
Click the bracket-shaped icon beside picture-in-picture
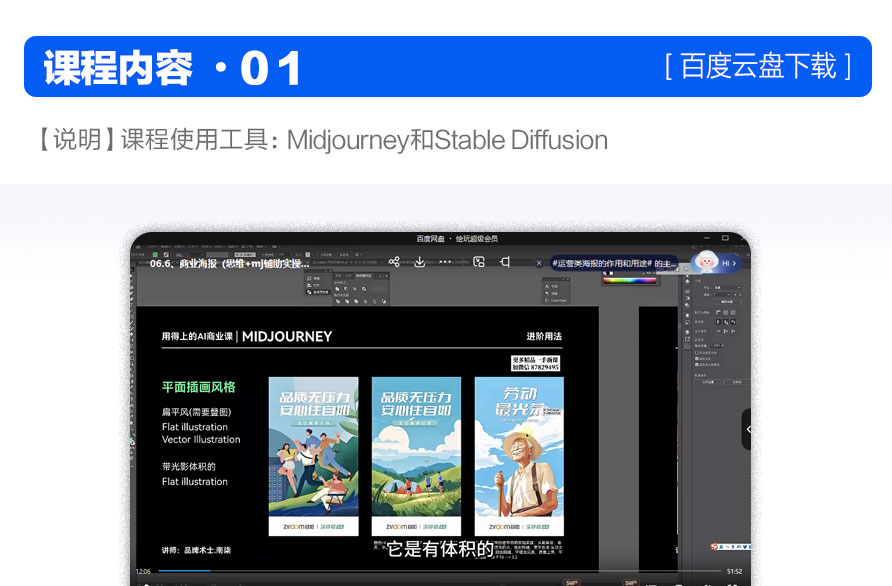point(505,262)
